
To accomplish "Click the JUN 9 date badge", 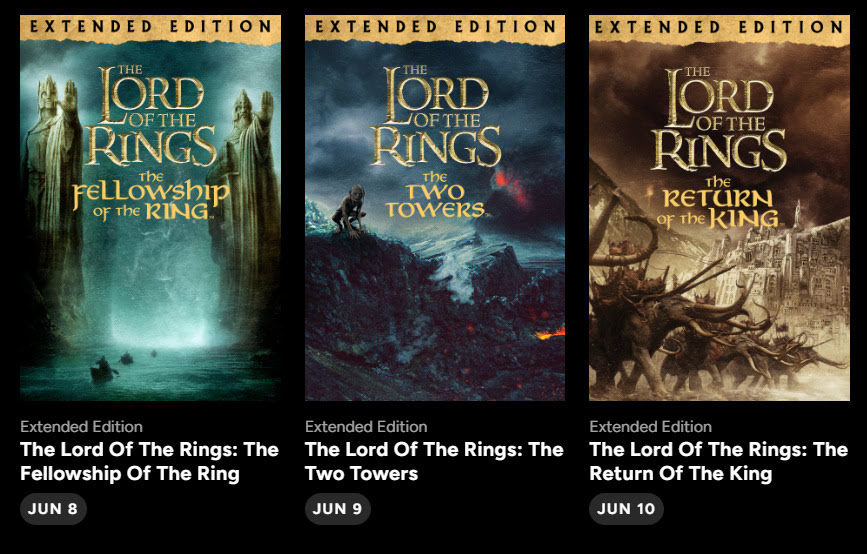I will (x=337, y=509).
